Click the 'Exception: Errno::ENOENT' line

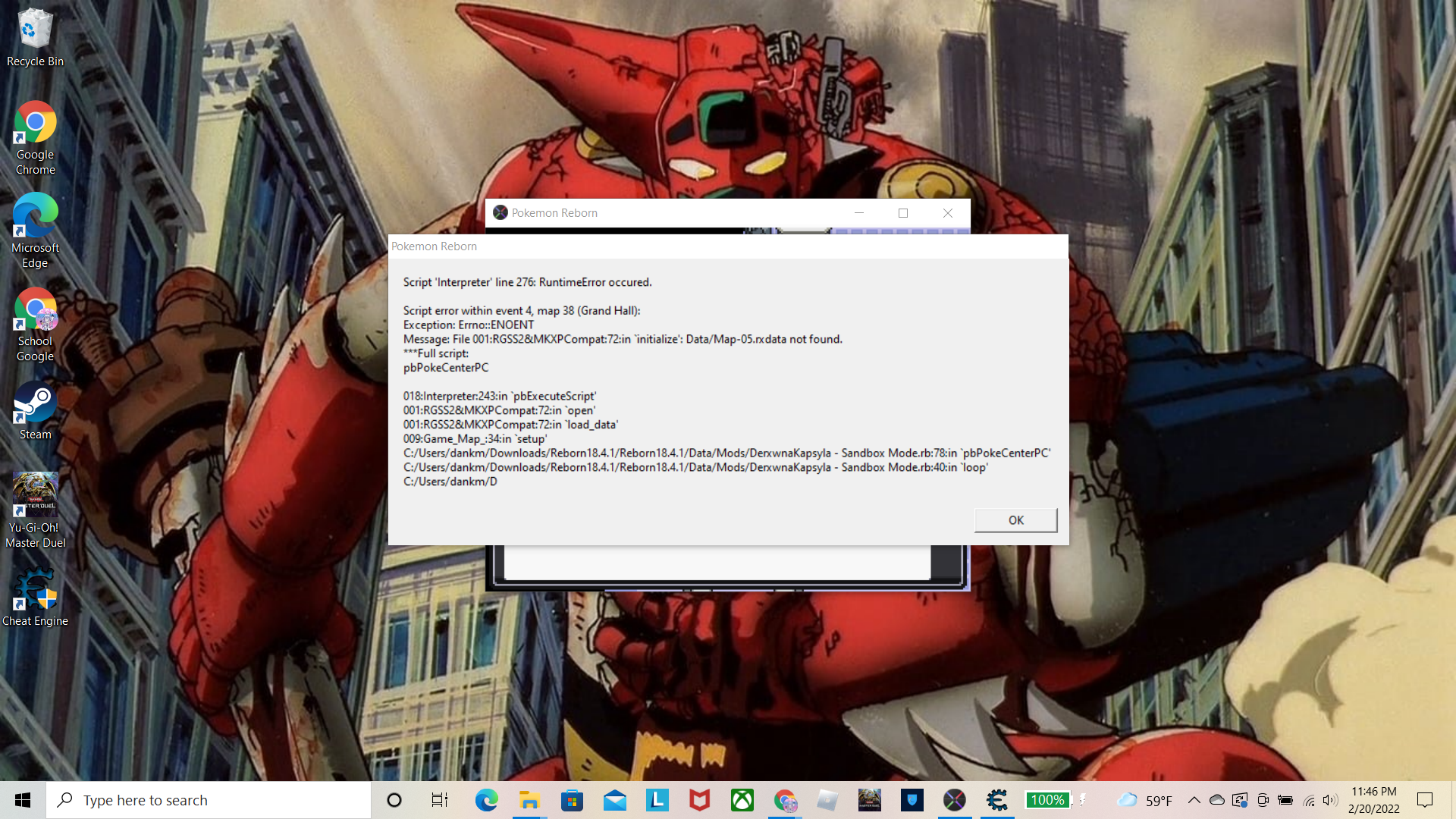point(469,325)
